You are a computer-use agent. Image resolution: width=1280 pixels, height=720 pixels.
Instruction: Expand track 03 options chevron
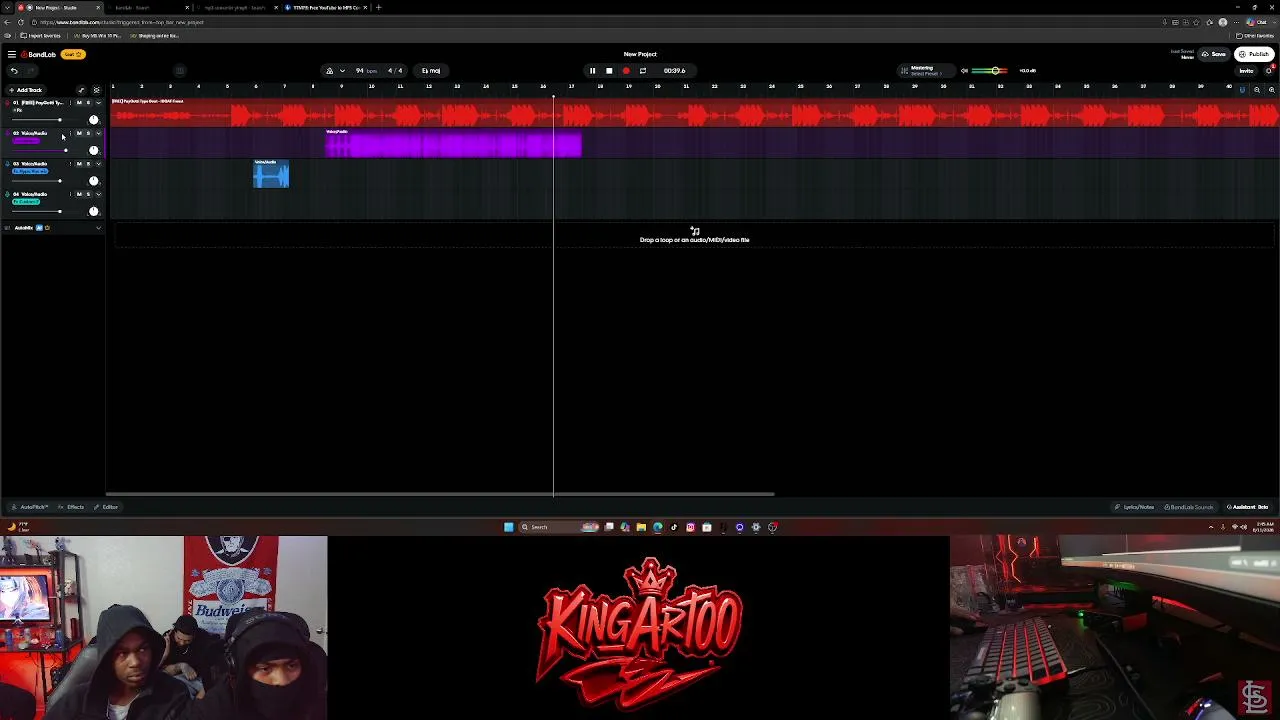click(x=98, y=164)
